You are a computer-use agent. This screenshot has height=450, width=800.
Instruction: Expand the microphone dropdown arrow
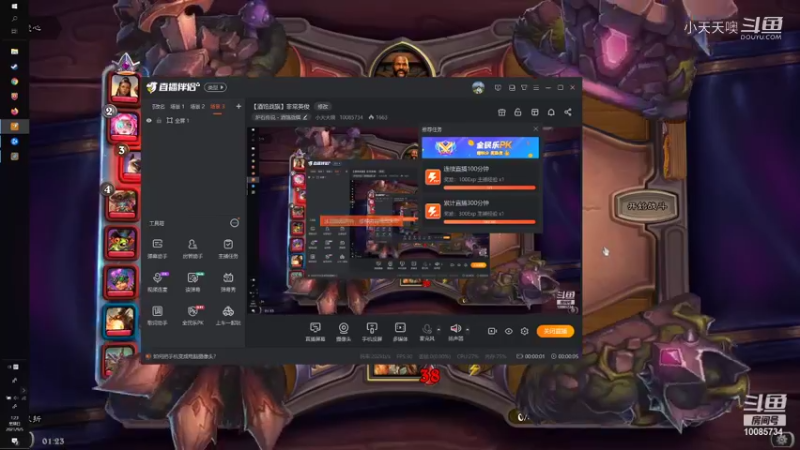click(x=438, y=330)
